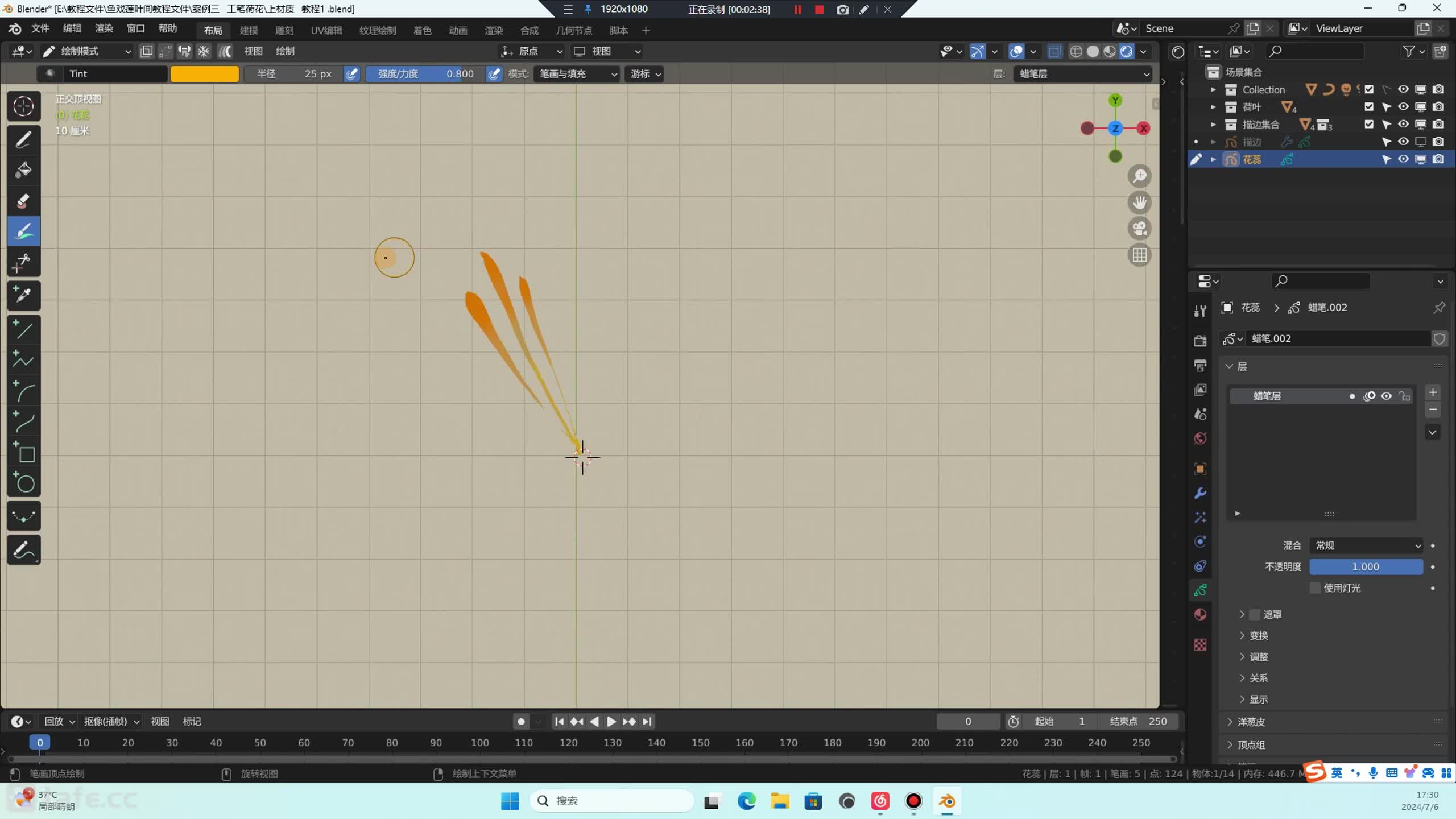Add new layer with plus button

pyautogui.click(x=1433, y=392)
